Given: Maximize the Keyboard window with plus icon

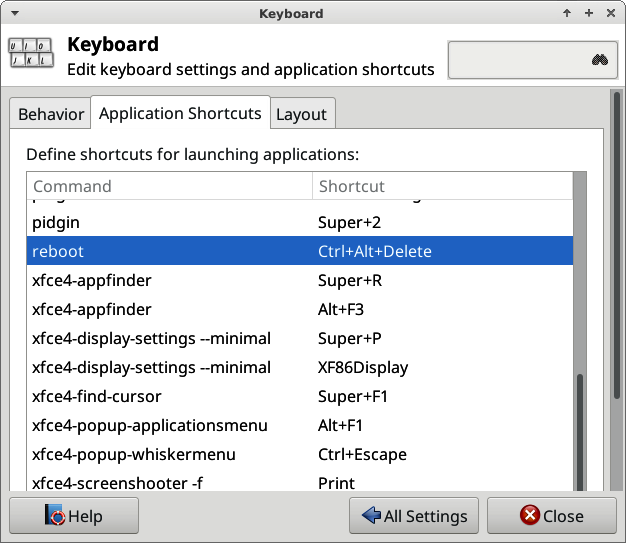Looking at the screenshot, I should coord(589,13).
